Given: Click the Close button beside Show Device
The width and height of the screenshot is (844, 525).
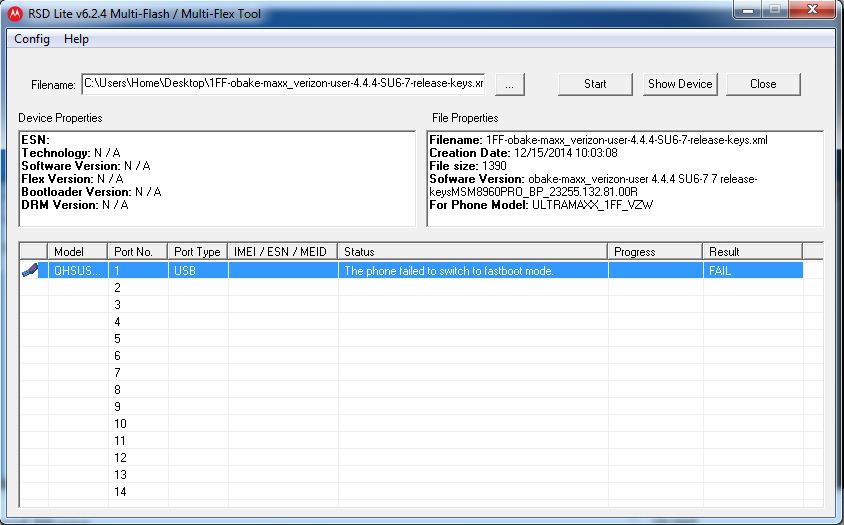Looking at the screenshot, I should point(763,84).
